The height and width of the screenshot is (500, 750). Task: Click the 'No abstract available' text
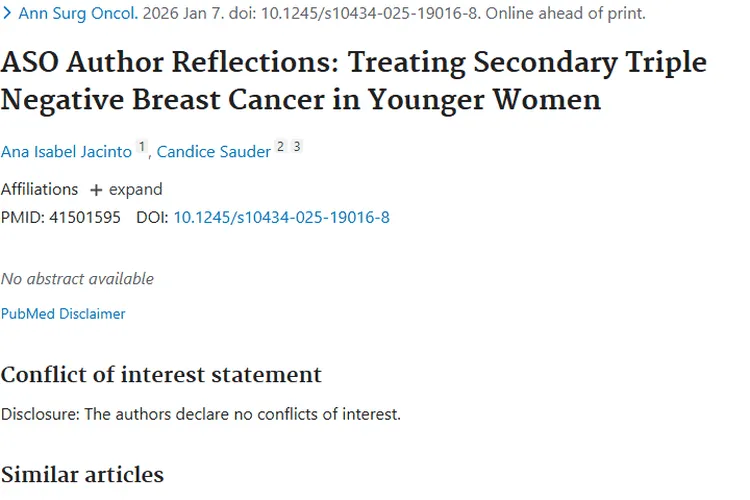coord(77,278)
